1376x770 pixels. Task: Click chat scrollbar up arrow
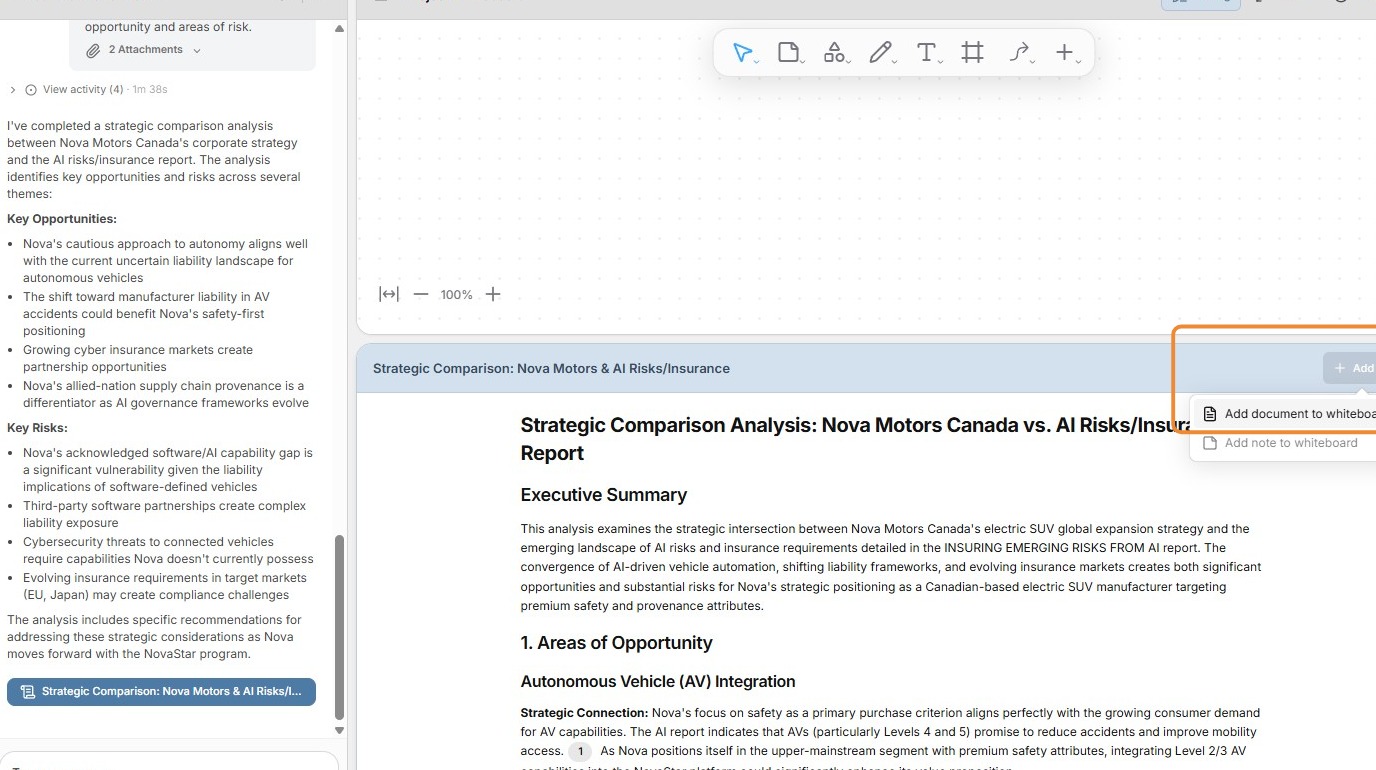click(x=339, y=28)
